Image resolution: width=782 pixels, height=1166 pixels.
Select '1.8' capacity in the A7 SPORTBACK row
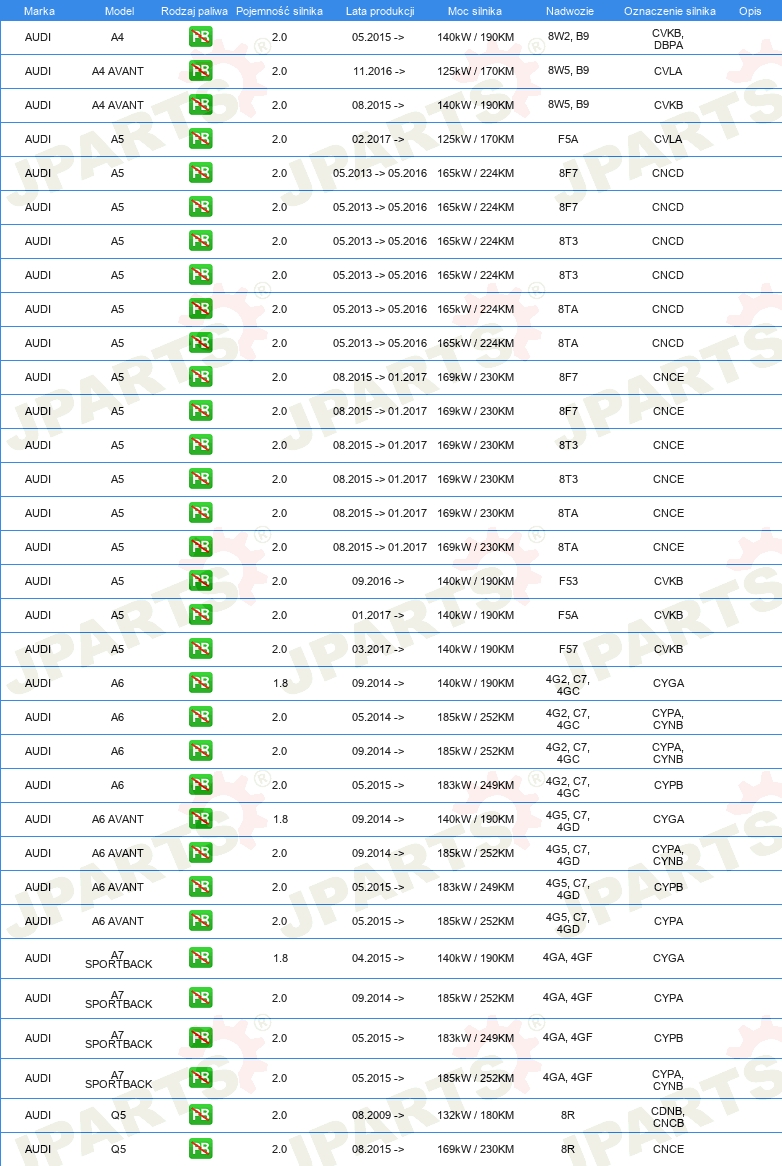(x=280, y=958)
